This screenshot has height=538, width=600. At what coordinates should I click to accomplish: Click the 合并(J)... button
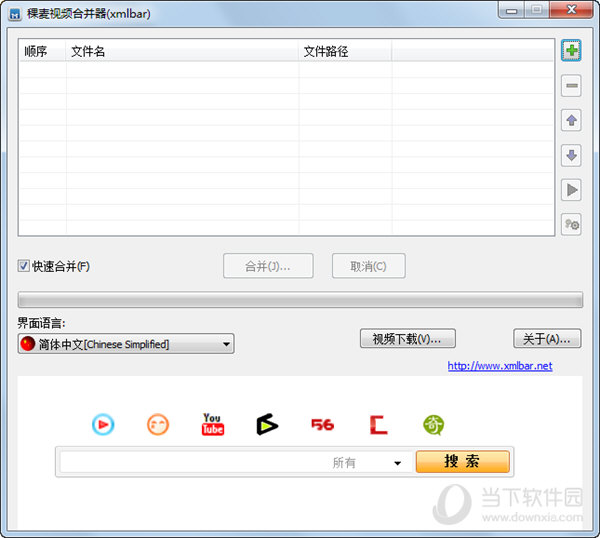pos(268,266)
